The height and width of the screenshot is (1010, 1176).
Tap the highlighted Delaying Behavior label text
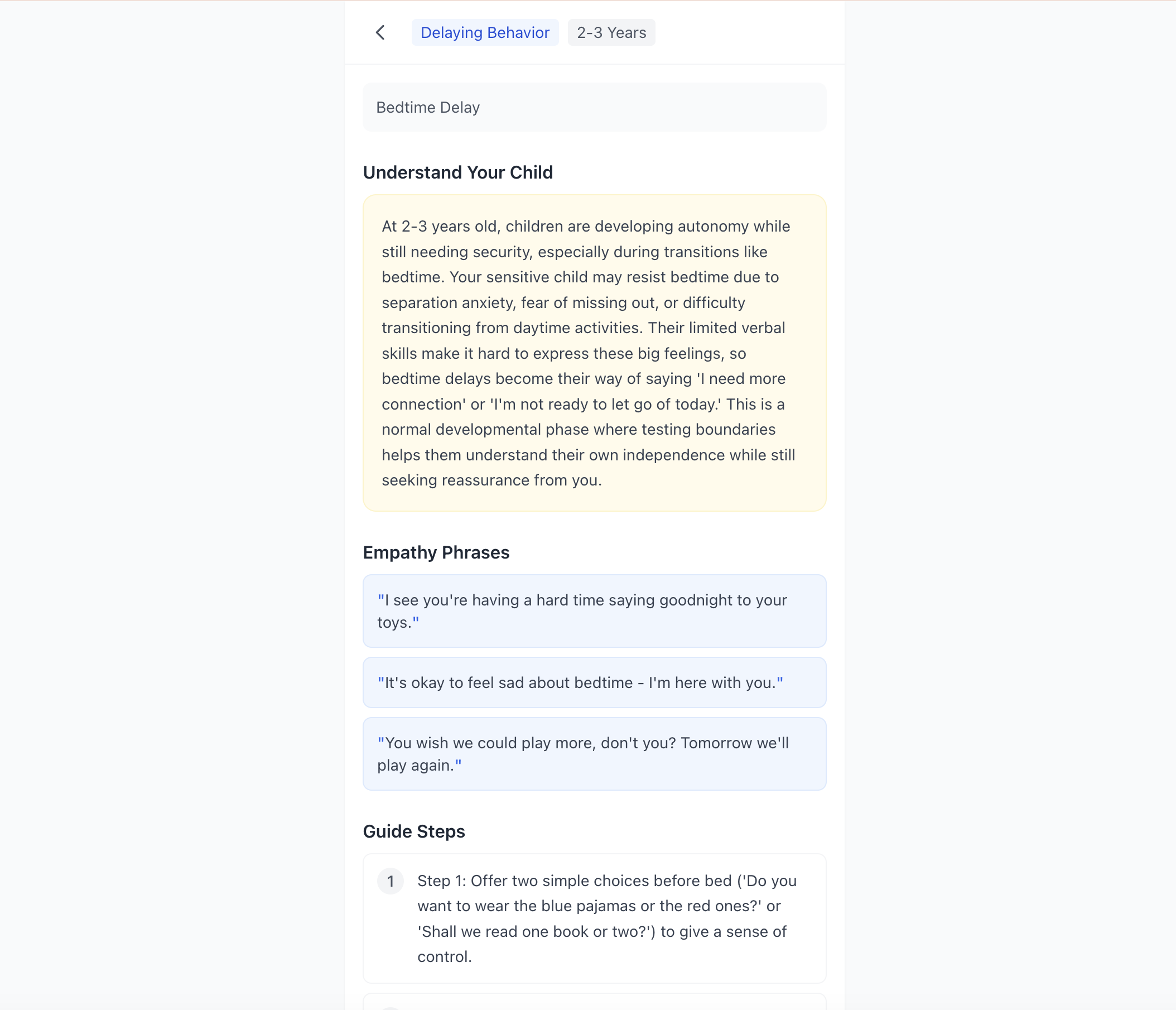click(x=485, y=32)
